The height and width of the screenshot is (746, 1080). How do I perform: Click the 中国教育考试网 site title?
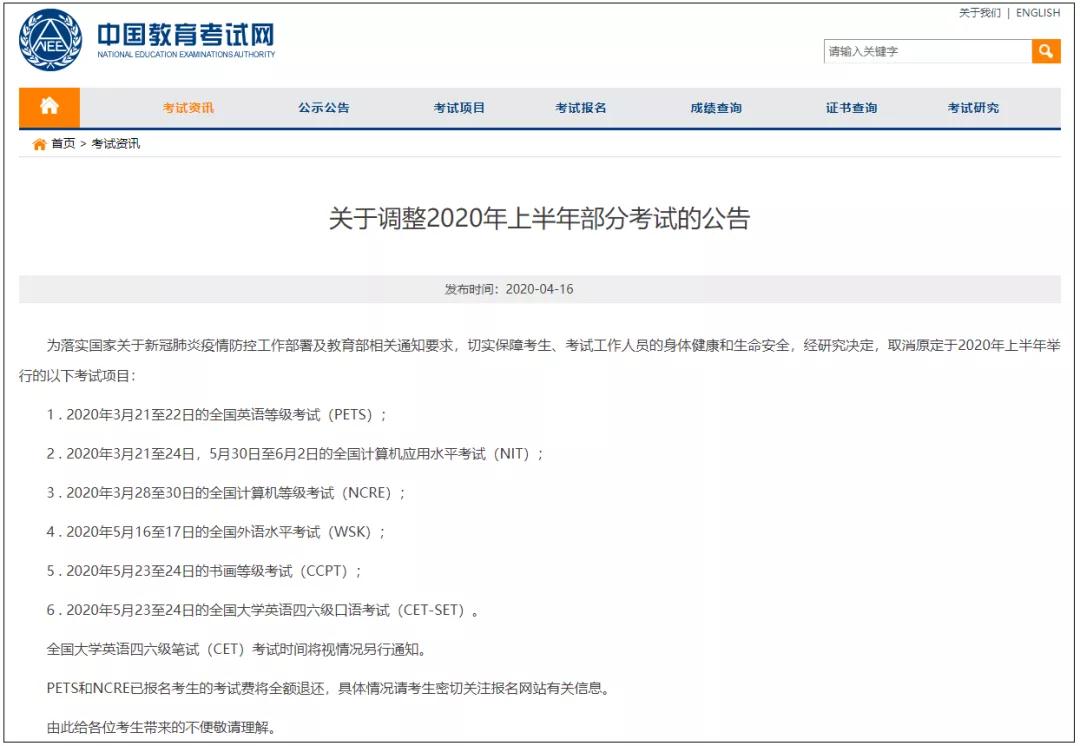(186, 34)
